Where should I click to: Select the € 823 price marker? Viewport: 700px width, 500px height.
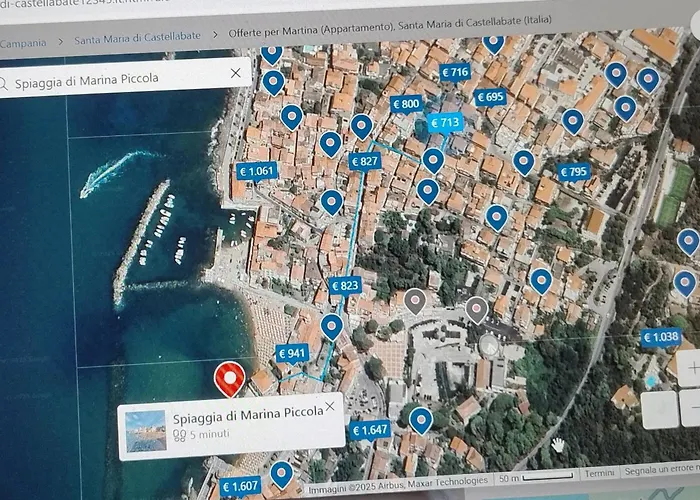345,286
